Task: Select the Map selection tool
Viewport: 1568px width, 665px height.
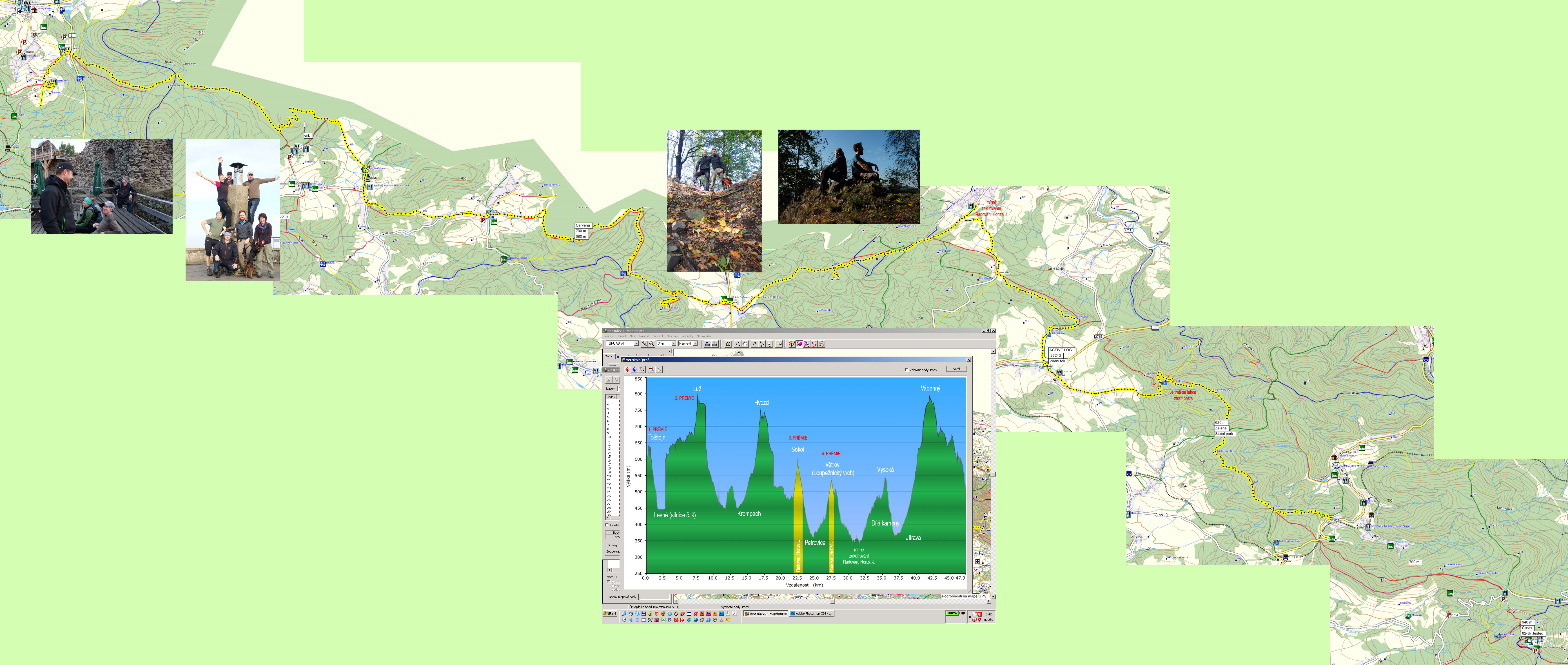Action: [x=728, y=344]
